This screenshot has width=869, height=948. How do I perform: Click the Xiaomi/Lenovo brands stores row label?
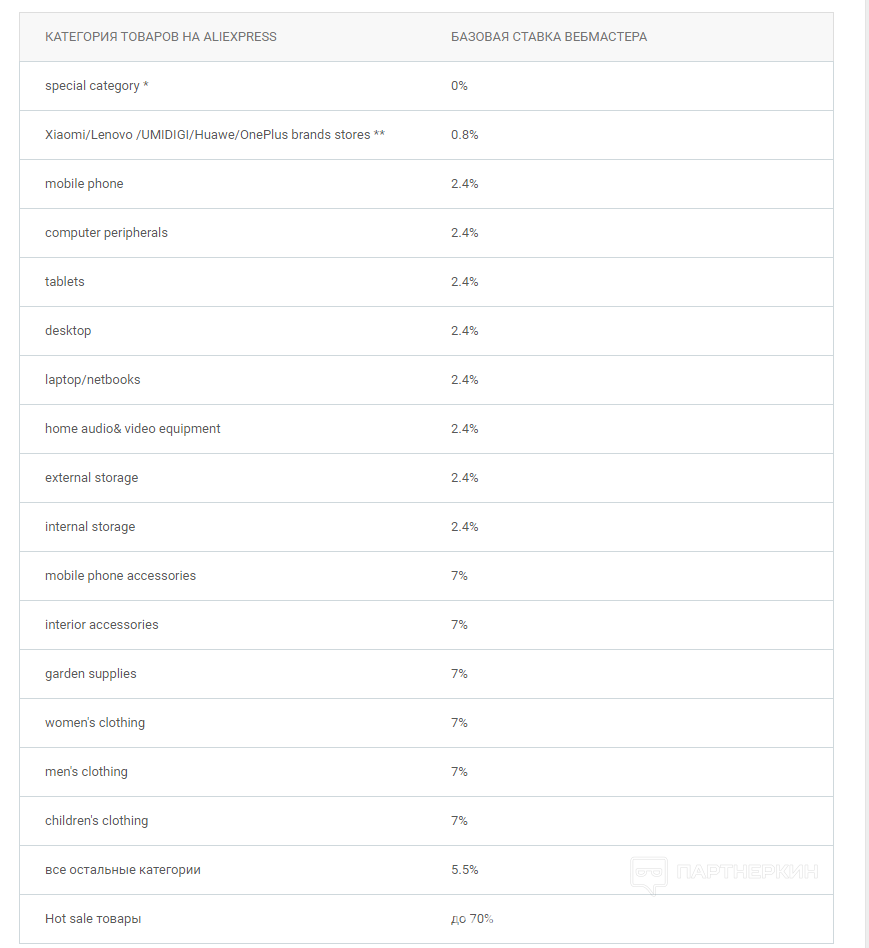tap(215, 135)
